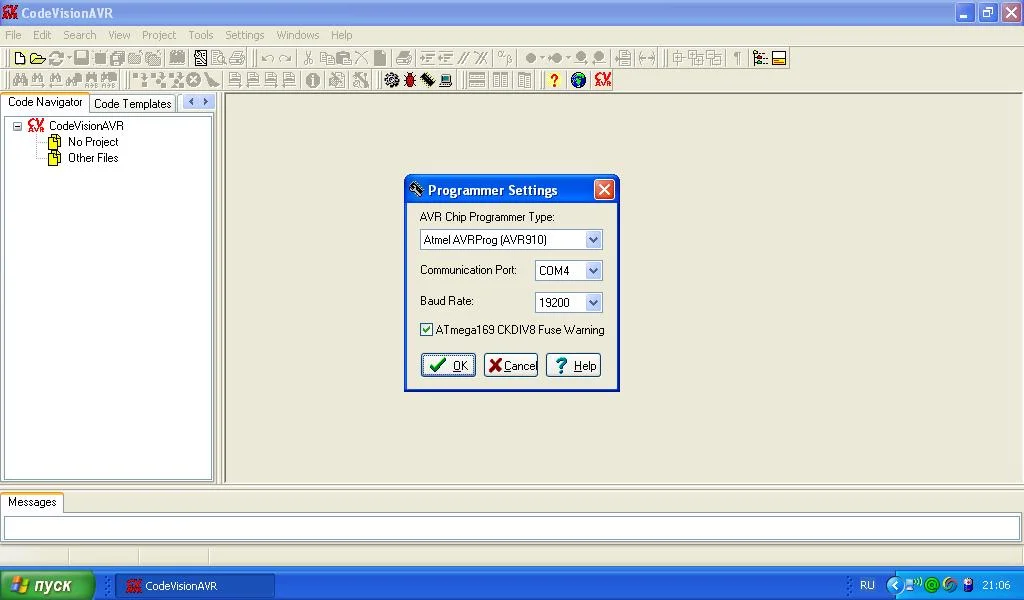Click the Cut scissors icon
This screenshot has height=600, width=1024.
[308, 59]
